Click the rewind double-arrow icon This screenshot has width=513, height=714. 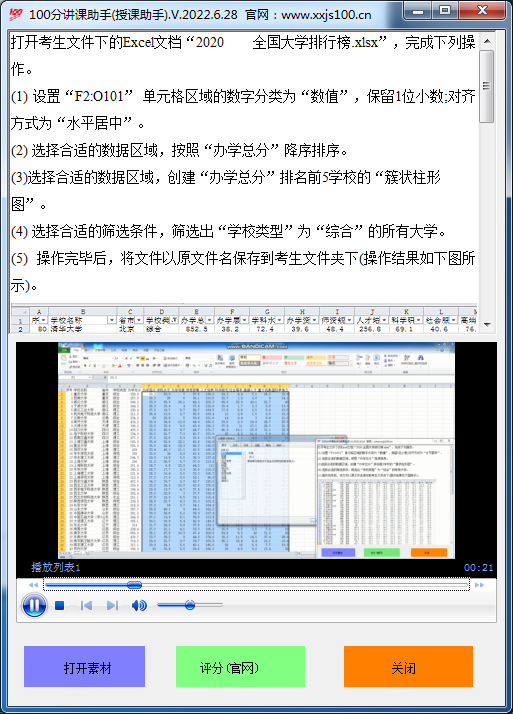click(33, 585)
